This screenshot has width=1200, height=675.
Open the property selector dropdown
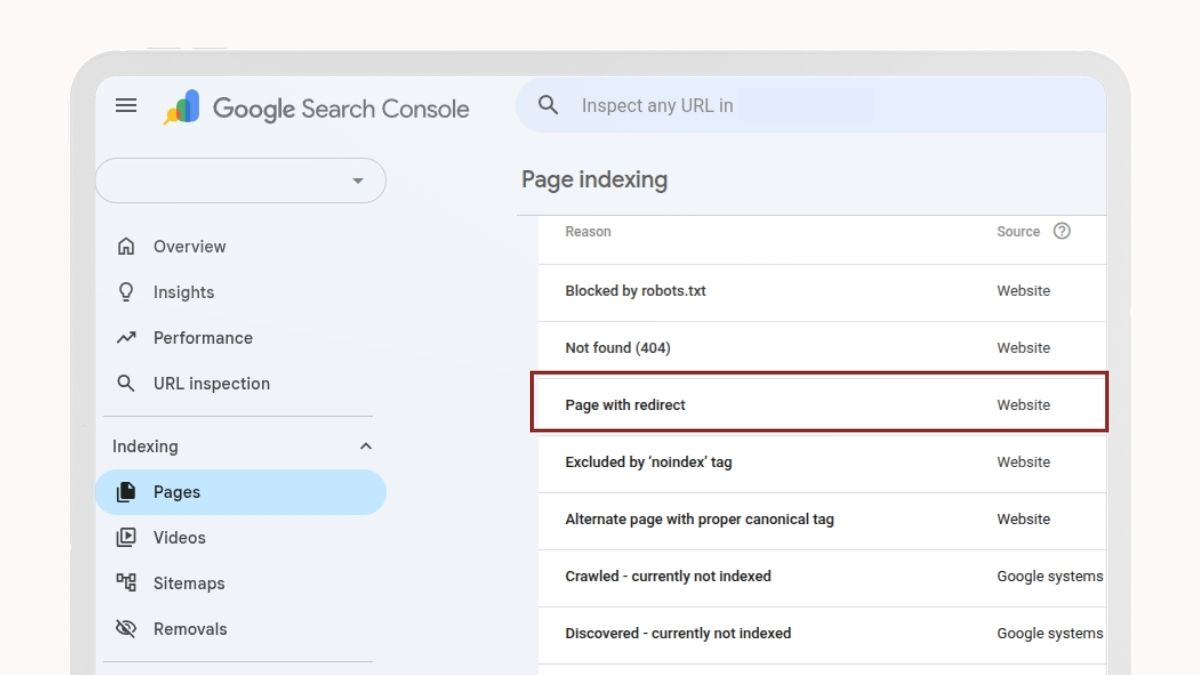(240, 181)
